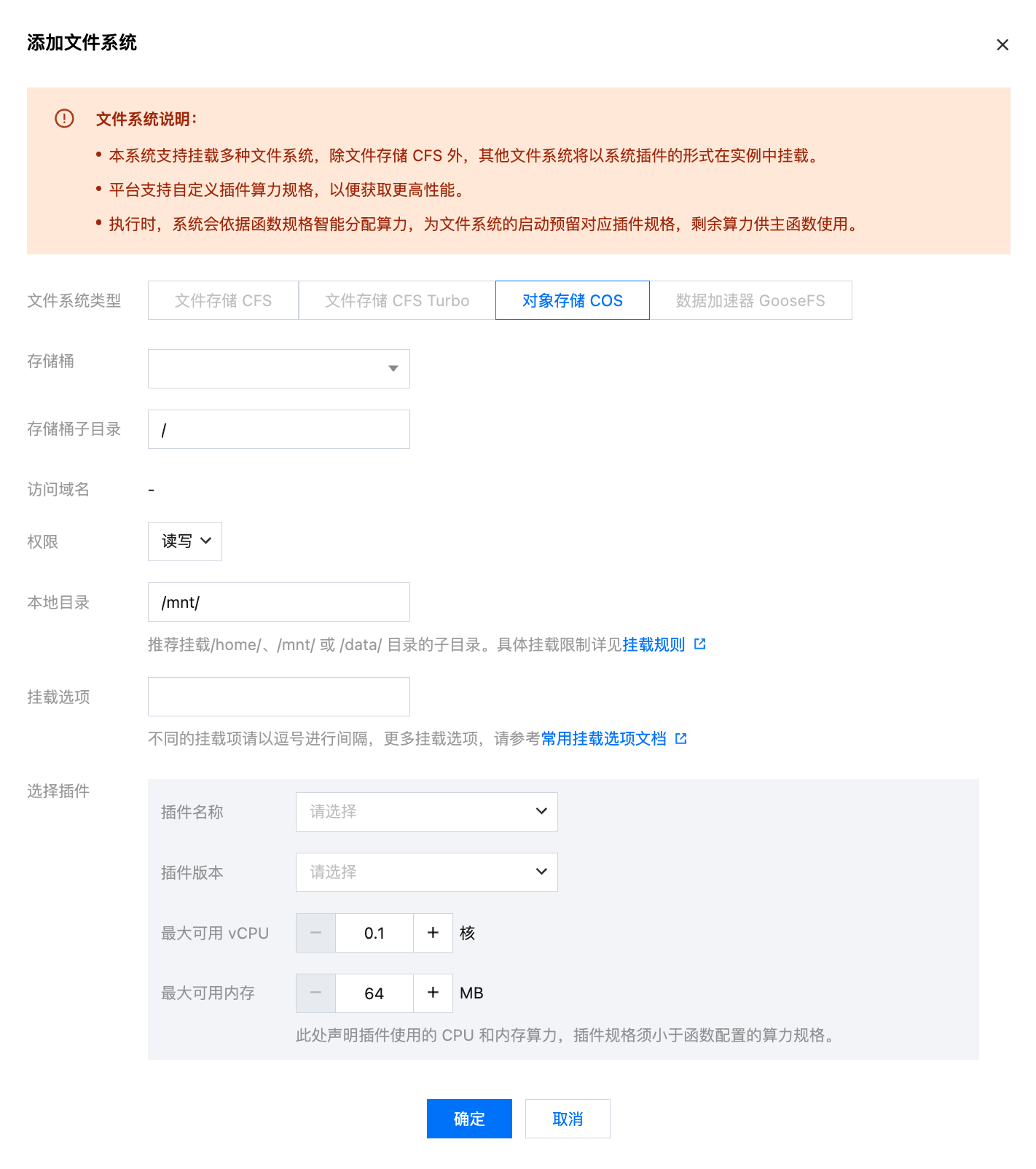Image resolution: width=1036 pixels, height=1169 pixels.
Task: Increase 最大可用 vCPU with plus button
Action: pyautogui.click(x=433, y=933)
